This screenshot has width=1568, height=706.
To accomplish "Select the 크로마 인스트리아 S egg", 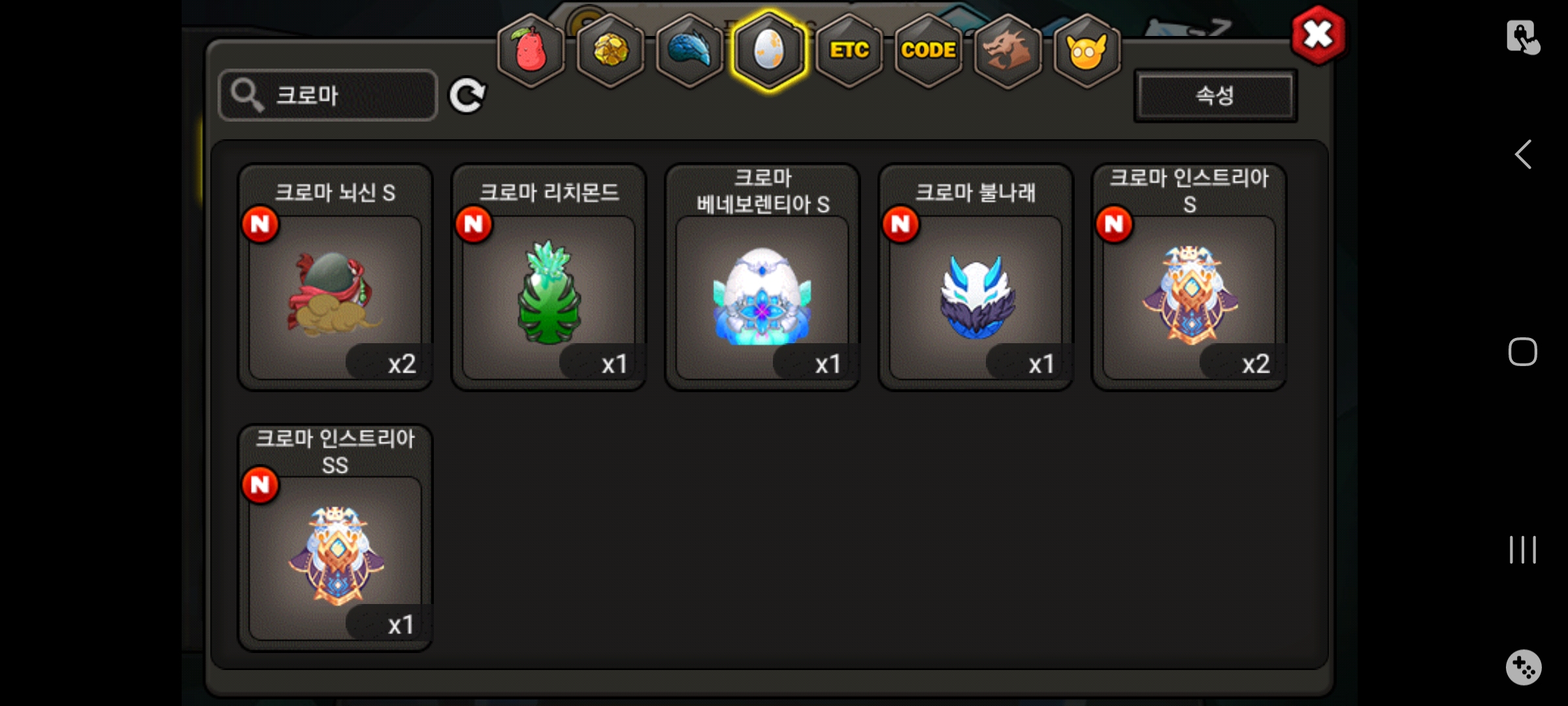I will (1190, 277).
